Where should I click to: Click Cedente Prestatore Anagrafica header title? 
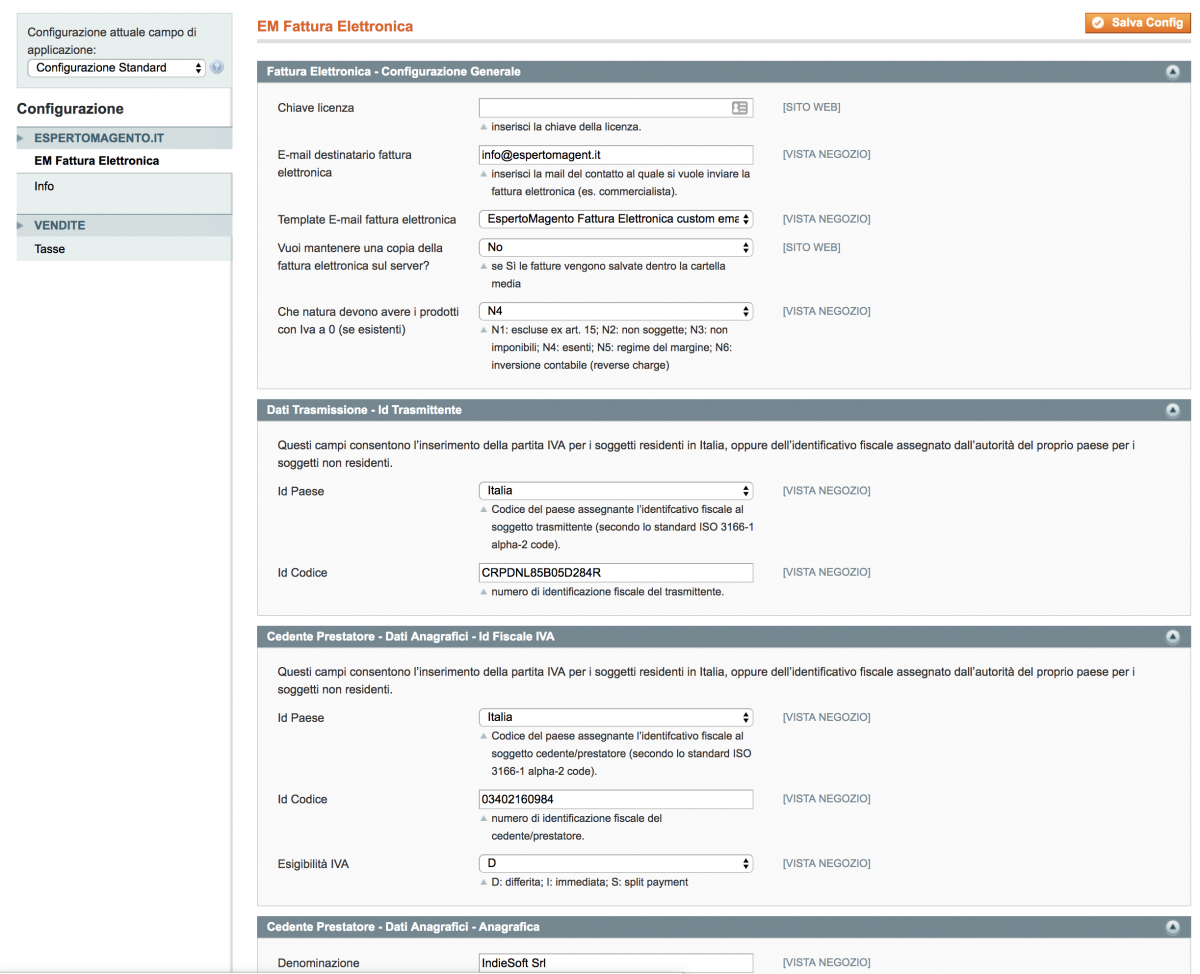[403, 927]
